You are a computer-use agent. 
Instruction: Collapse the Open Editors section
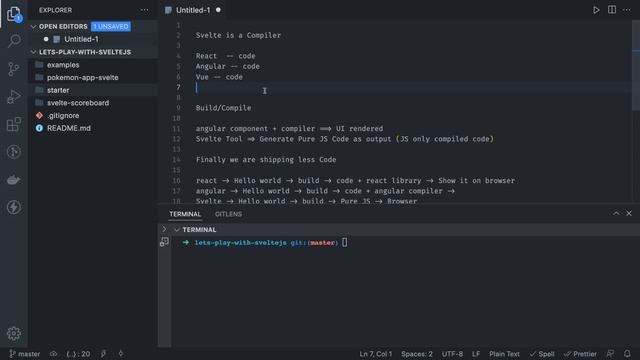(33, 27)
